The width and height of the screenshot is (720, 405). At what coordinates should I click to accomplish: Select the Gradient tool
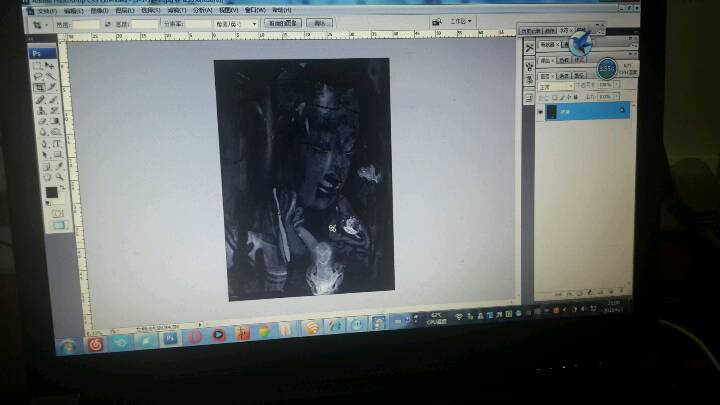[55, 121]
